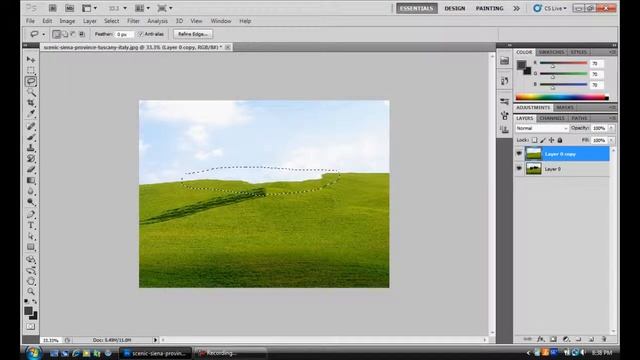Screen dimensions: 640x360
Task: Select the Horizontal Type tool
Action: tap(31, 225)
